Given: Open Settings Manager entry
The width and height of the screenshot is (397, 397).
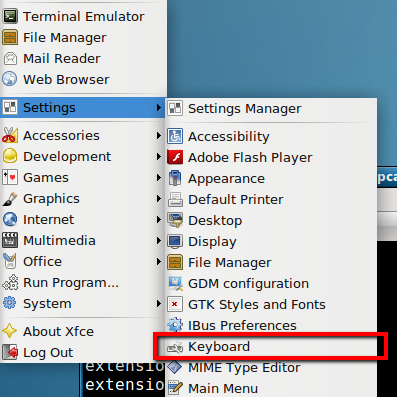Looking at the screenshot, I should point(271,108).
